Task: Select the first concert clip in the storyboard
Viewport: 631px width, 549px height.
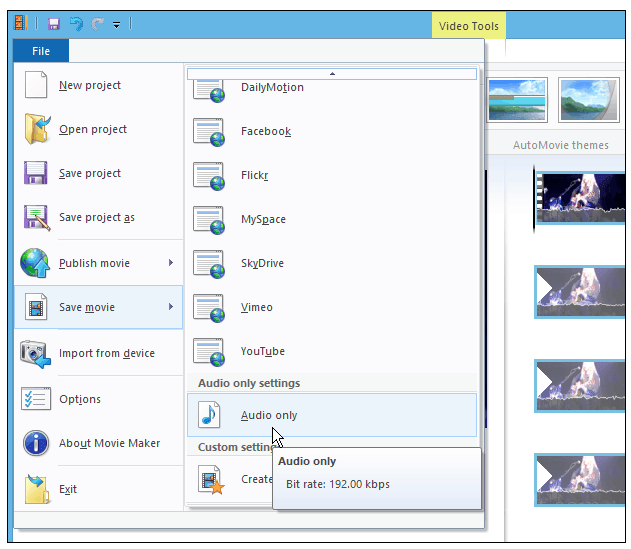Action: [581, 198]
